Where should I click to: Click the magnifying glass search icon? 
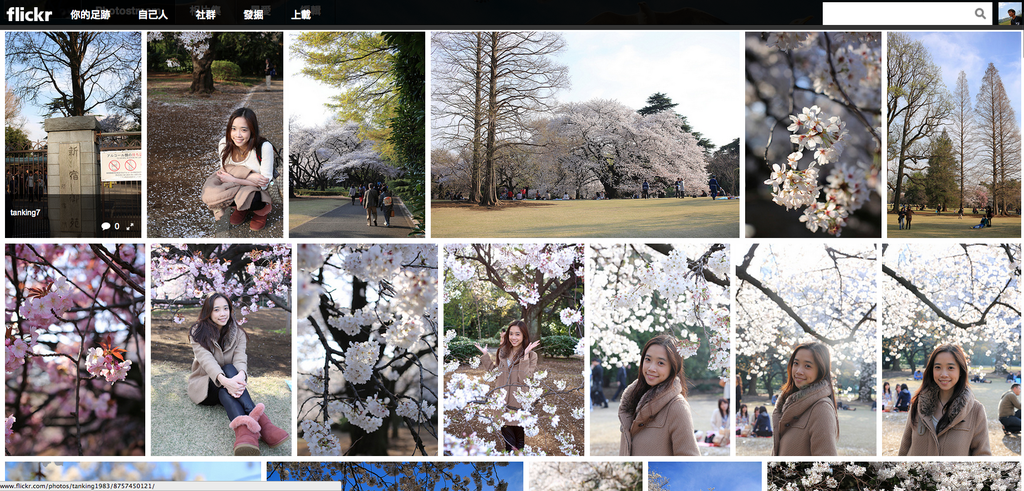point(980,13)
